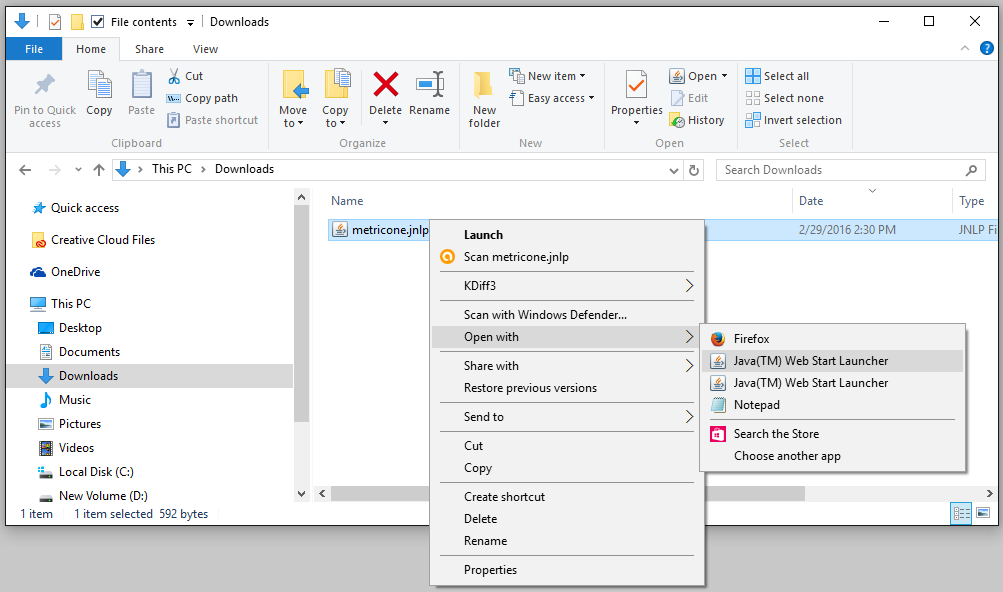Viewport: 1003px width, 592px height.
Task: Click the Edit button in Open group
Action: click(x=689, y=98)
